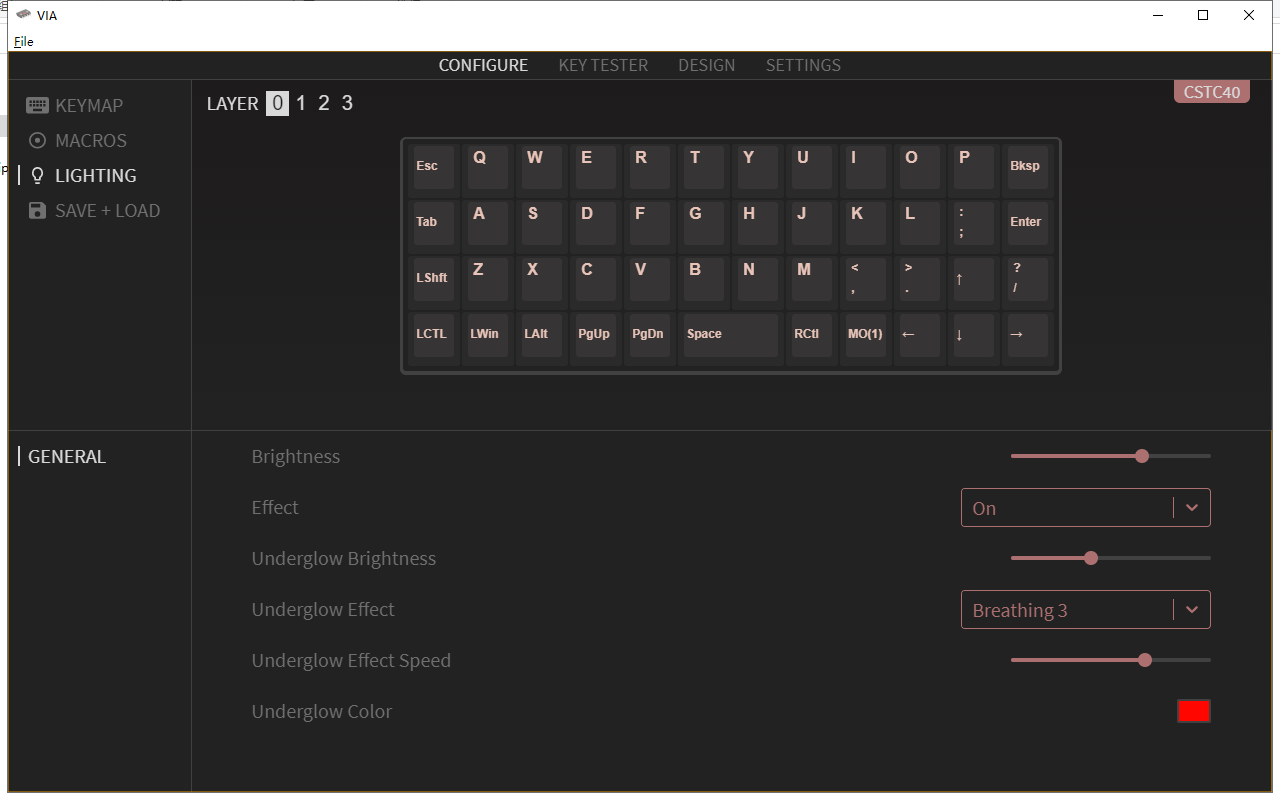Open the SETTINGS tab

coord(803,65)
